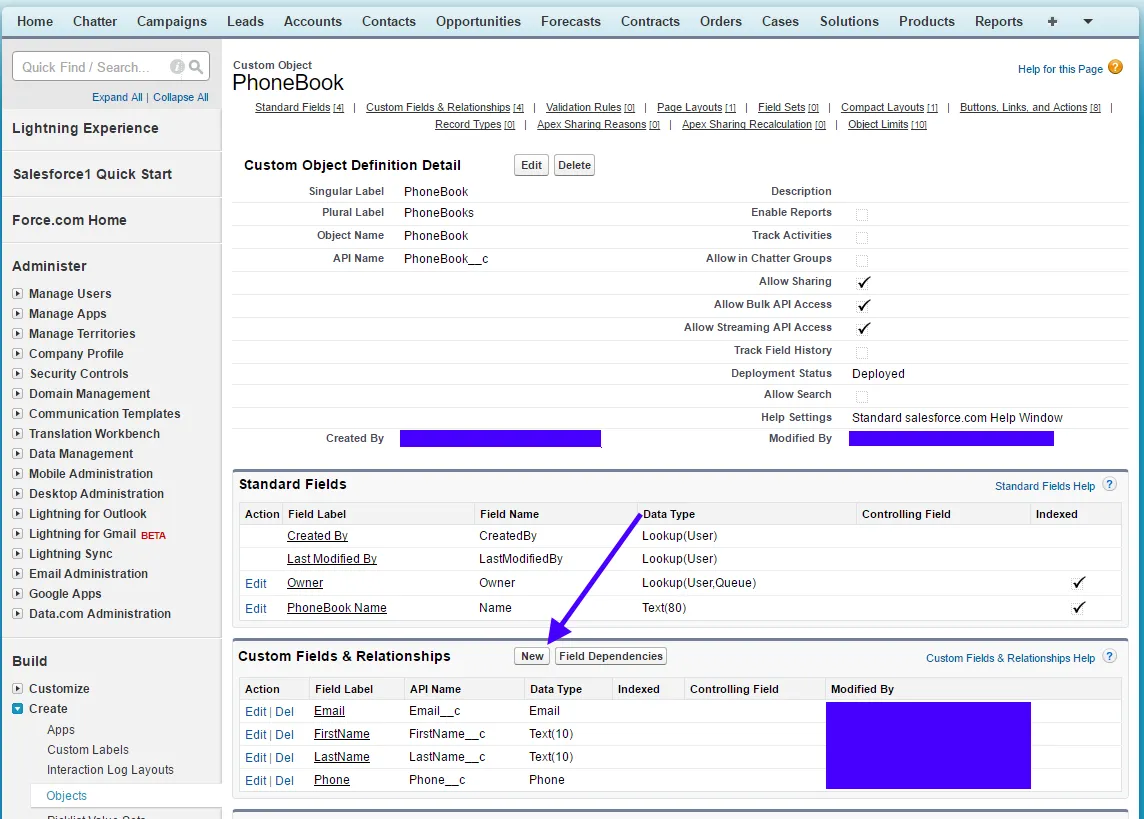Open the Custom Fields & Relationships Help icon
Screen dimensions: 1144x819
1109,657
